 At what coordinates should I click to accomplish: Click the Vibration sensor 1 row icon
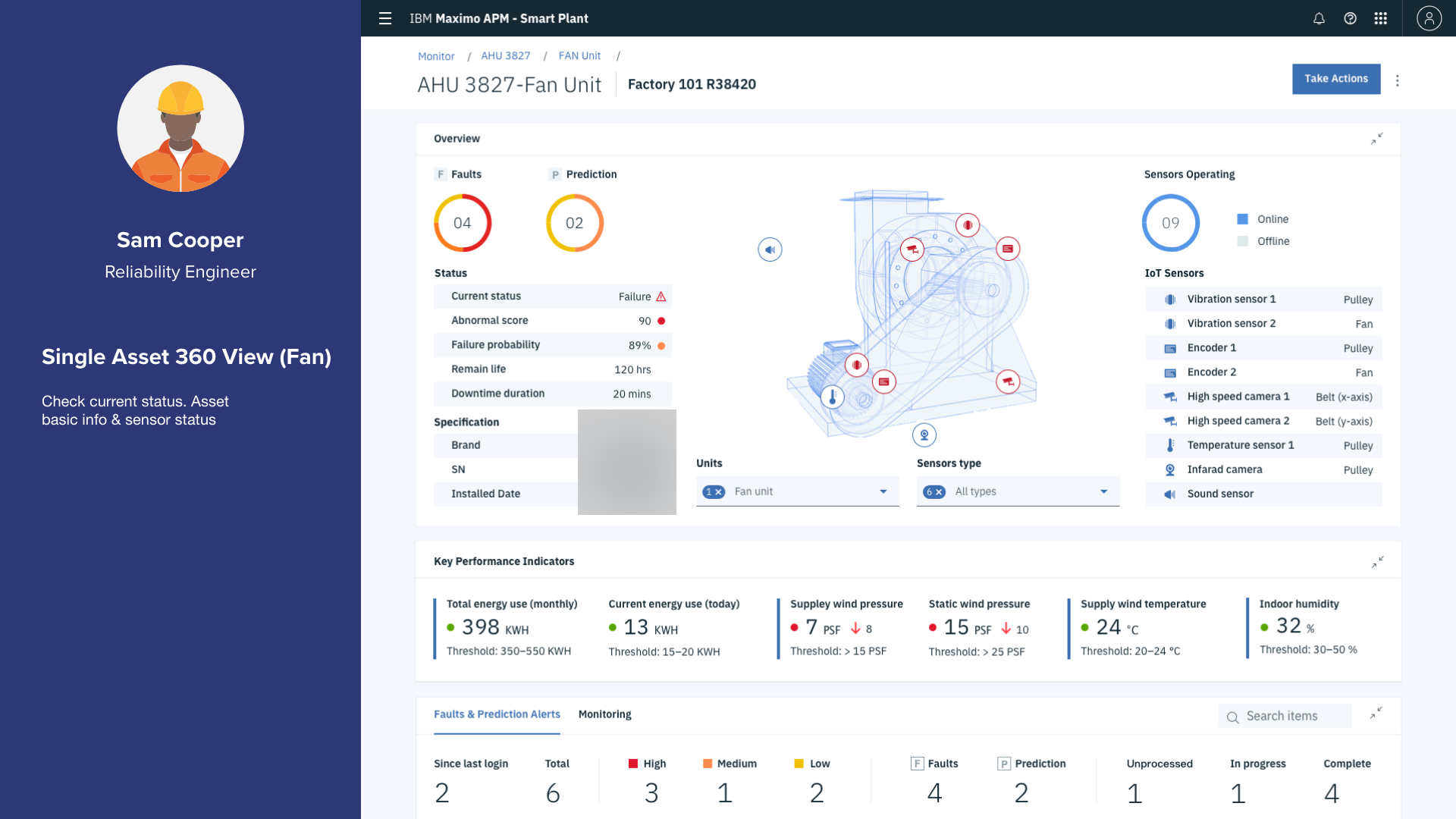(x=1170, y=300)
